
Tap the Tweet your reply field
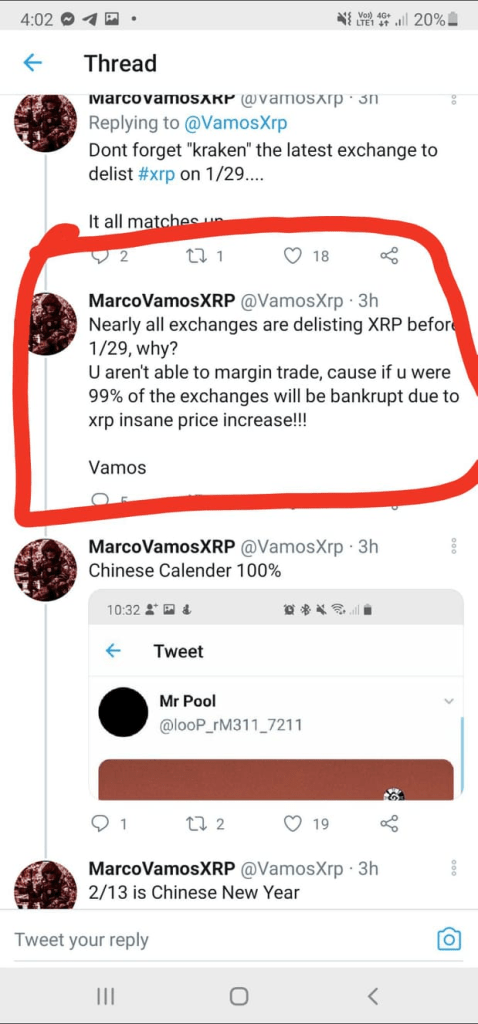(215, 940)
